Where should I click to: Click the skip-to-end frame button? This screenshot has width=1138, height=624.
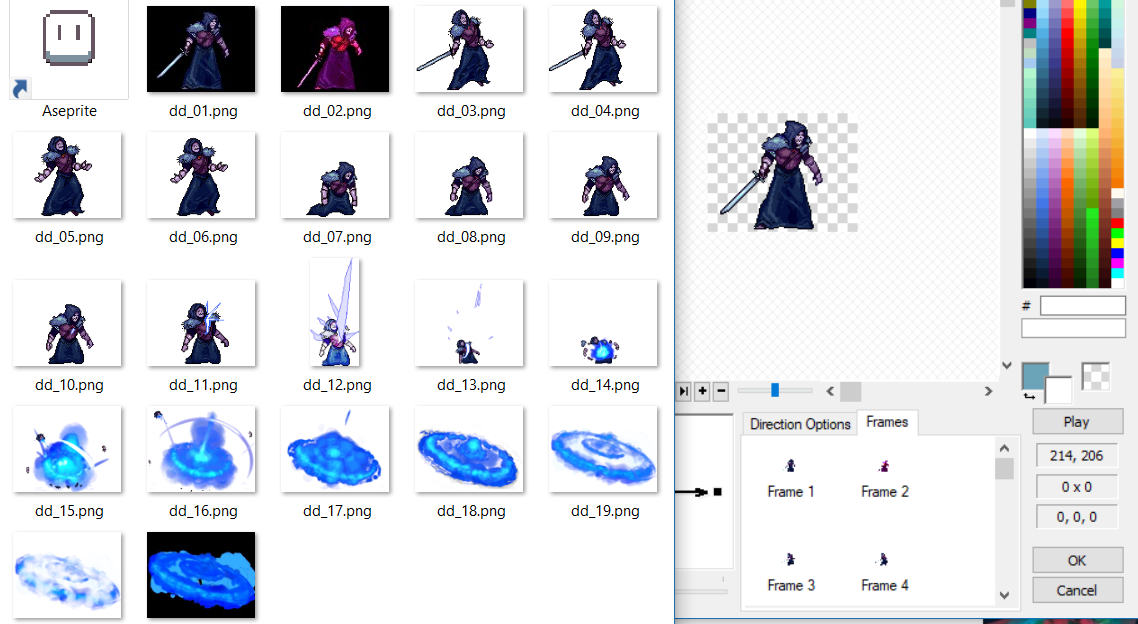[684, 391]
